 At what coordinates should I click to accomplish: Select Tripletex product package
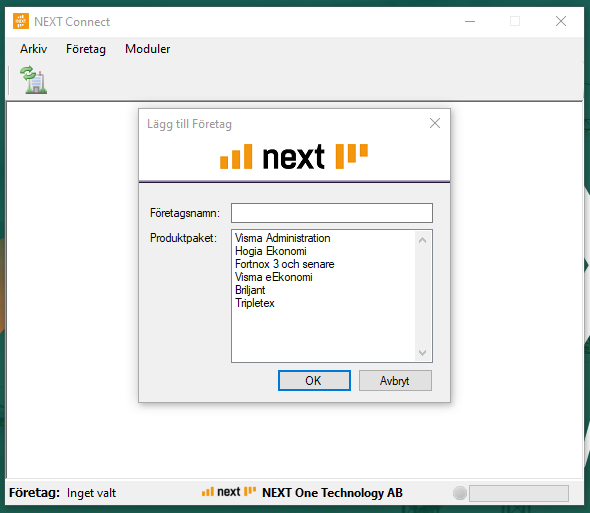pos(255,303)
